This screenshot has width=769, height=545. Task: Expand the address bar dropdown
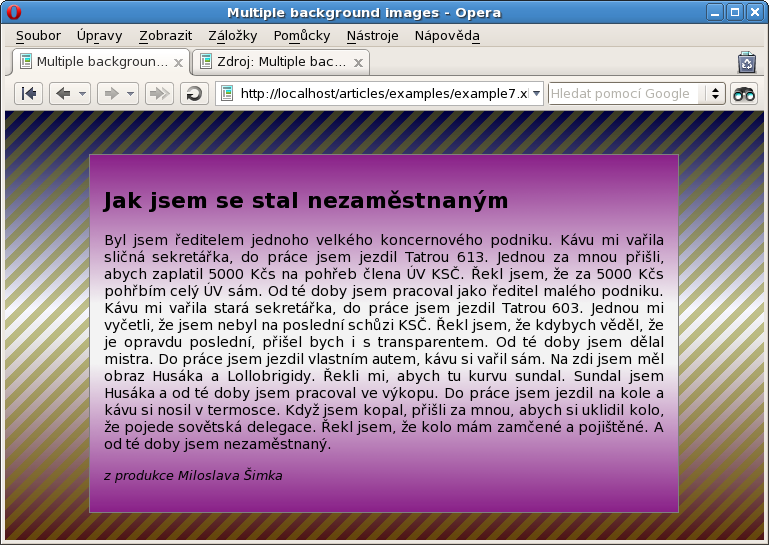537,93
